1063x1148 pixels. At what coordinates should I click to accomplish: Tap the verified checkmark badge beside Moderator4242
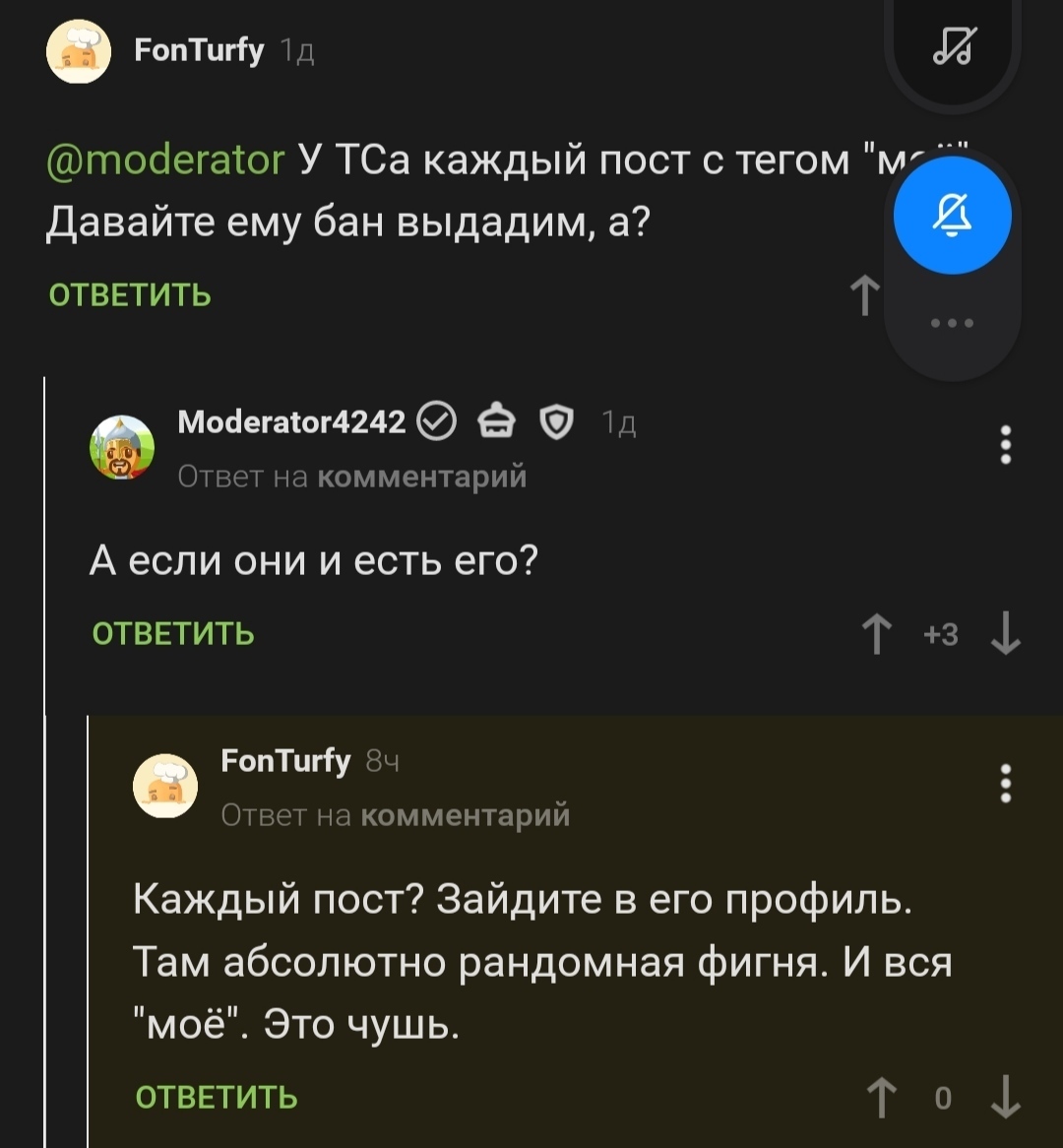coord(437,422)
